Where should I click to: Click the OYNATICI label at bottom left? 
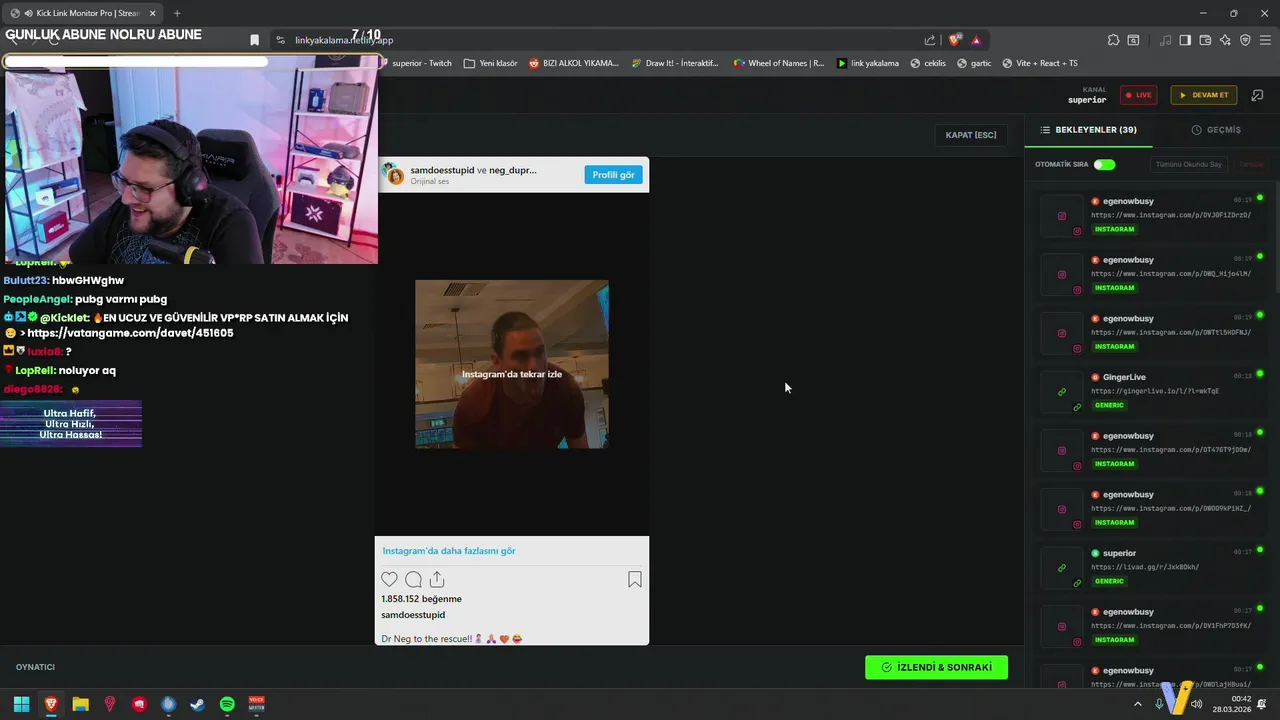pos(35,667)
